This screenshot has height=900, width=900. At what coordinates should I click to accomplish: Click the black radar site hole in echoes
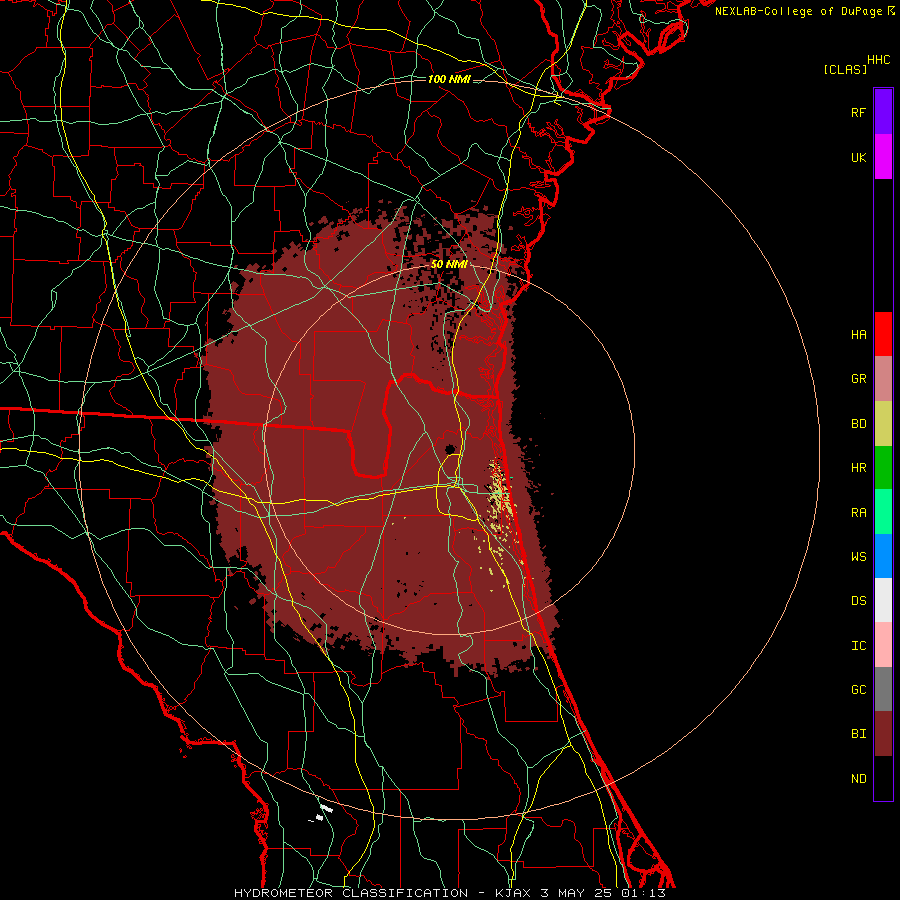pos(450,449)
